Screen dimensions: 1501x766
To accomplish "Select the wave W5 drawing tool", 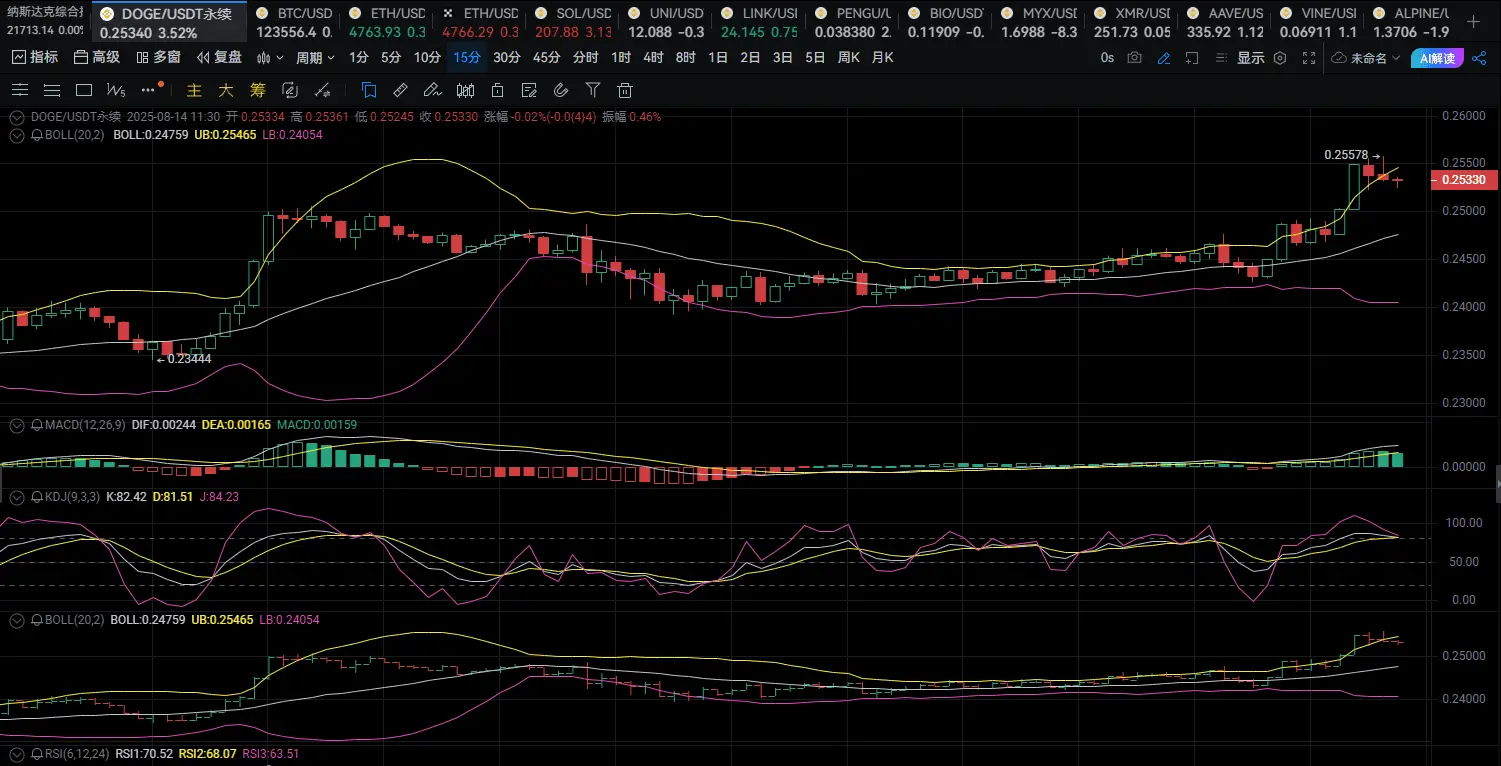I will (x=116, y=90).
